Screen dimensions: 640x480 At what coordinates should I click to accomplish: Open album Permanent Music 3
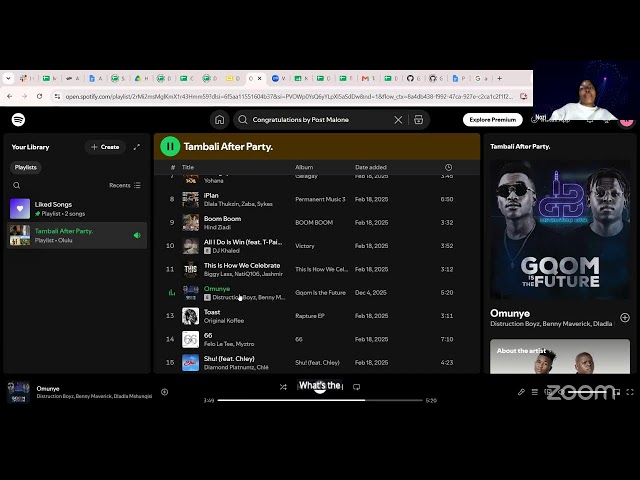point(320,199)
